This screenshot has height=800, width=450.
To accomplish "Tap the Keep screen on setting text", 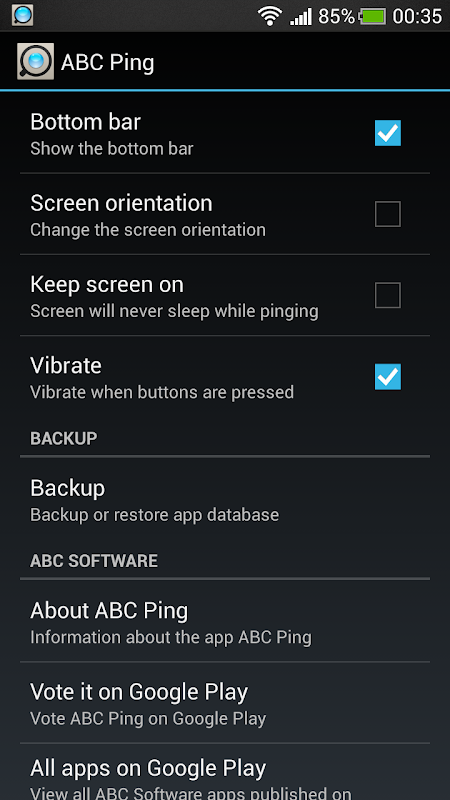I will tap(107, 285).
